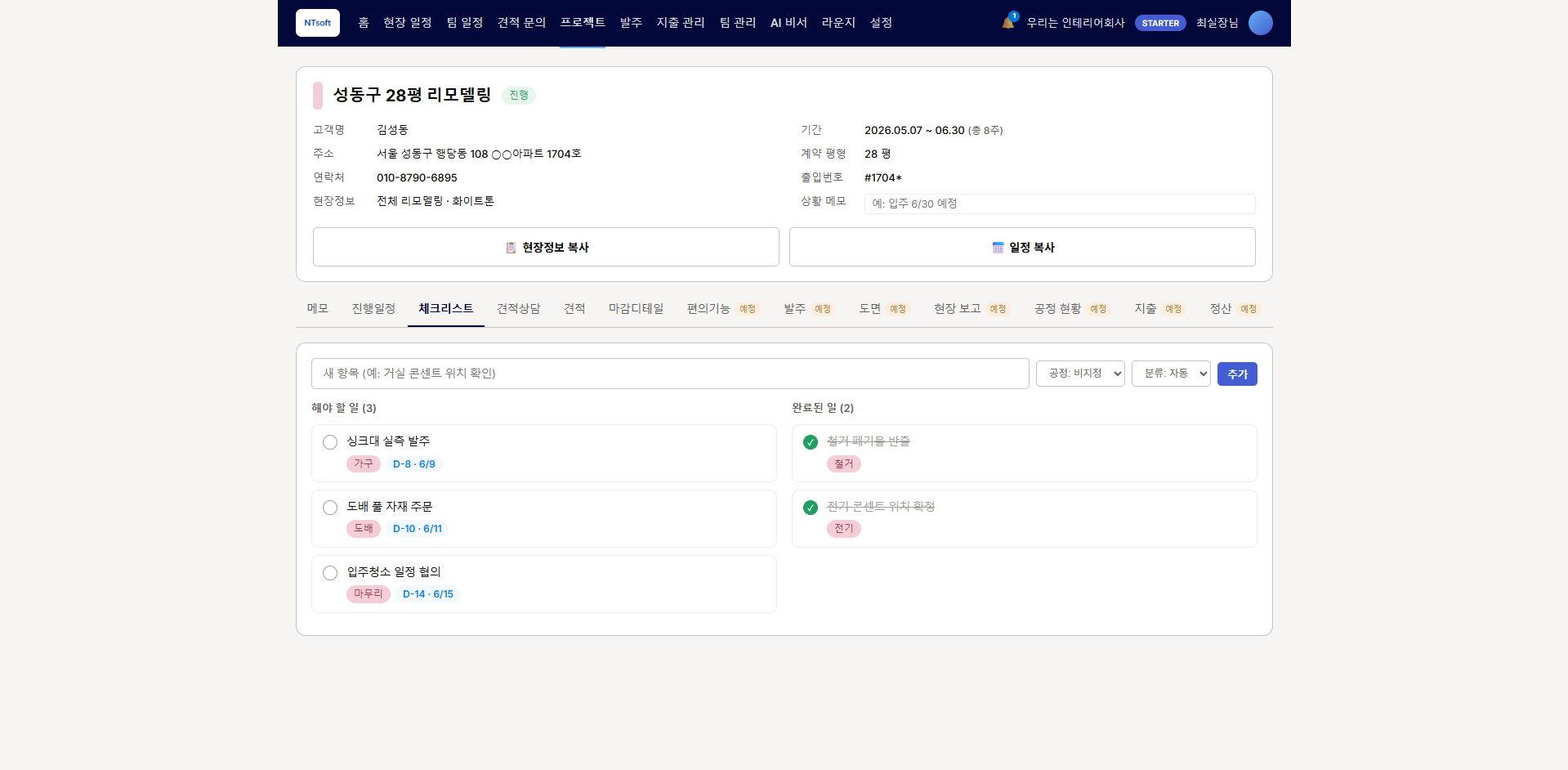Go to 홈 in the top navigation
This screenshot has width=1568, height=770.
(364, 23)
